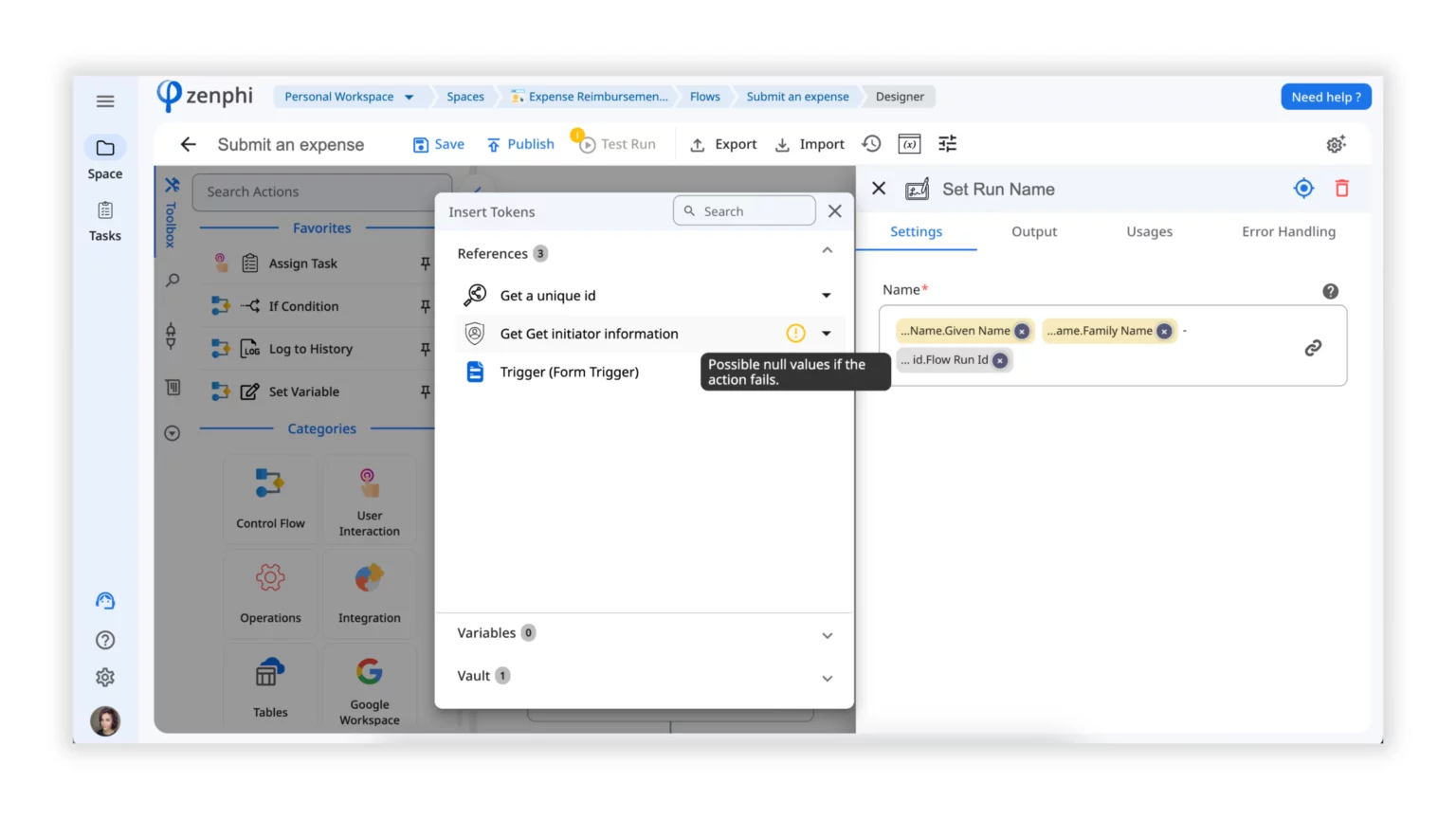Click the Insert Tokens search field
1456x819 pixels.
[744, 210]
